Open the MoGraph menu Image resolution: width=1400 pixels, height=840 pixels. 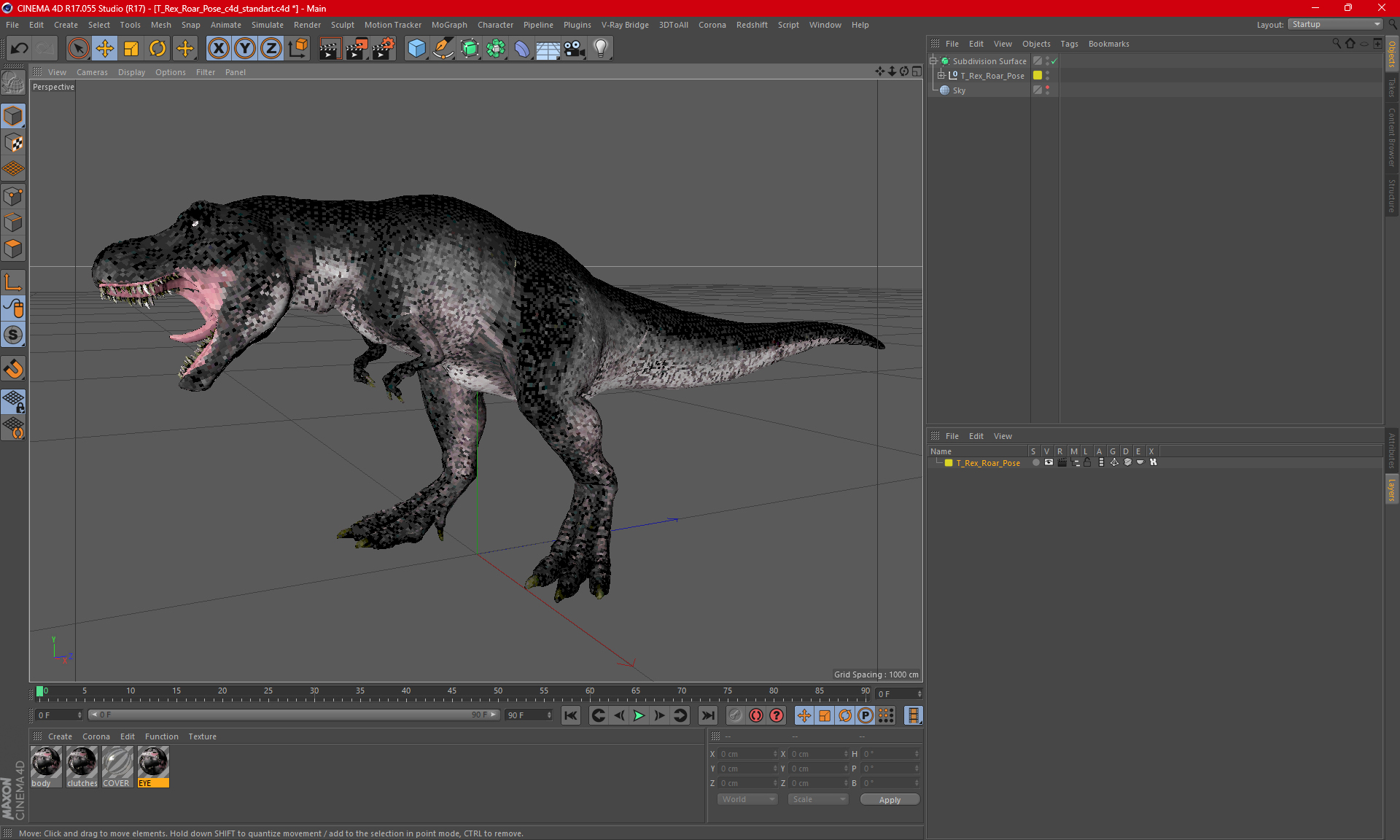tap(448, 25)
